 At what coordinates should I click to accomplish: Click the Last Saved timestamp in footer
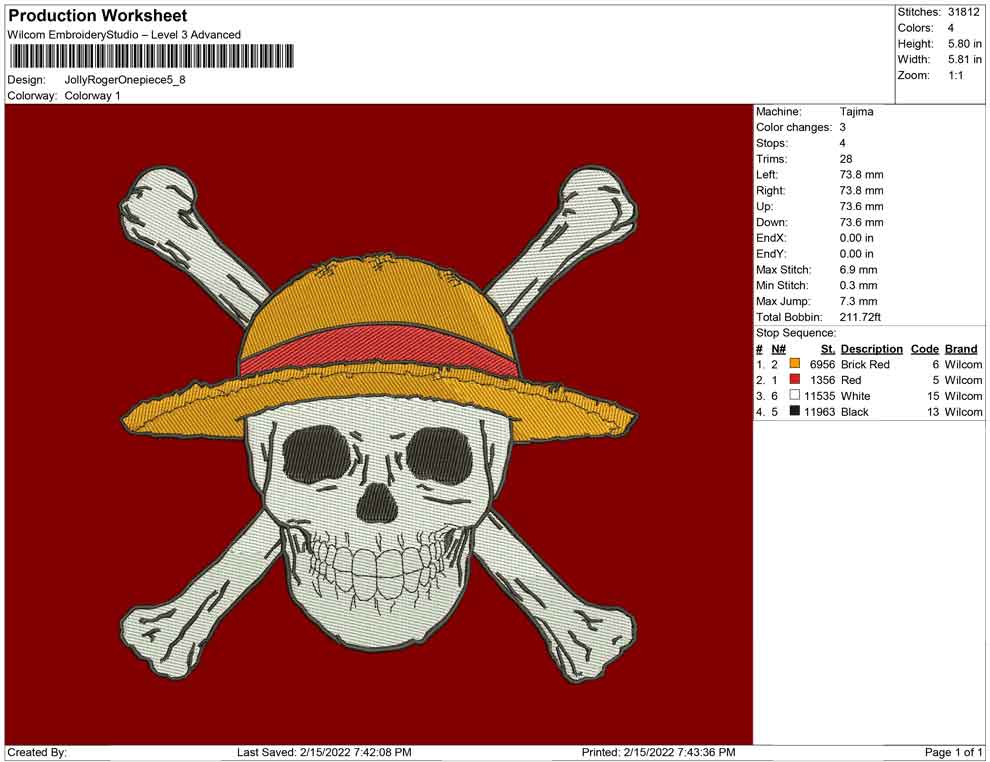[x=324, y=752]
